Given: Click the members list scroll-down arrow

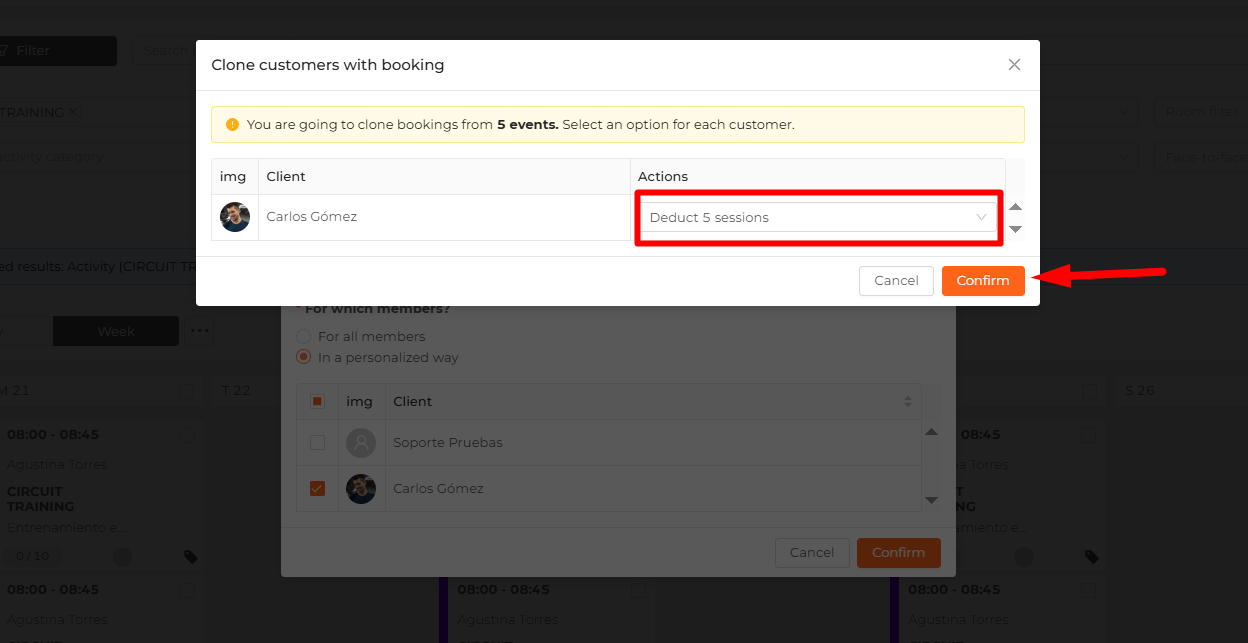Looking at the screenshot, I should (931, 499).
